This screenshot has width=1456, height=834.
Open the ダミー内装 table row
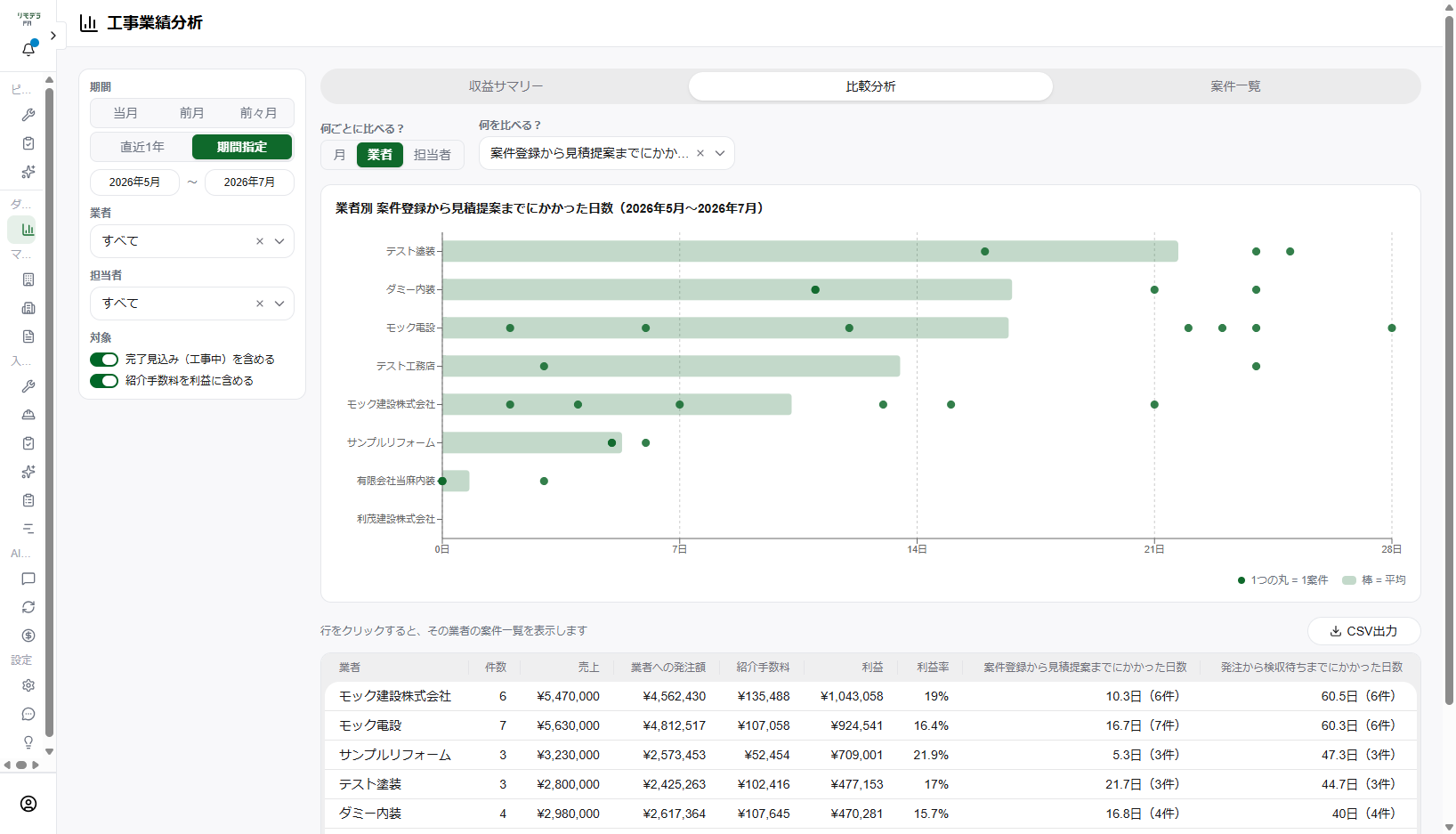(870, 814)
